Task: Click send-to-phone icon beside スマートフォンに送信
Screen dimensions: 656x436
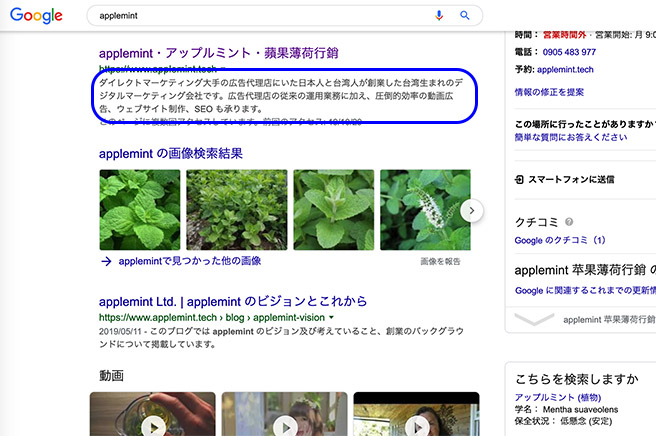Action: [519, 180]
